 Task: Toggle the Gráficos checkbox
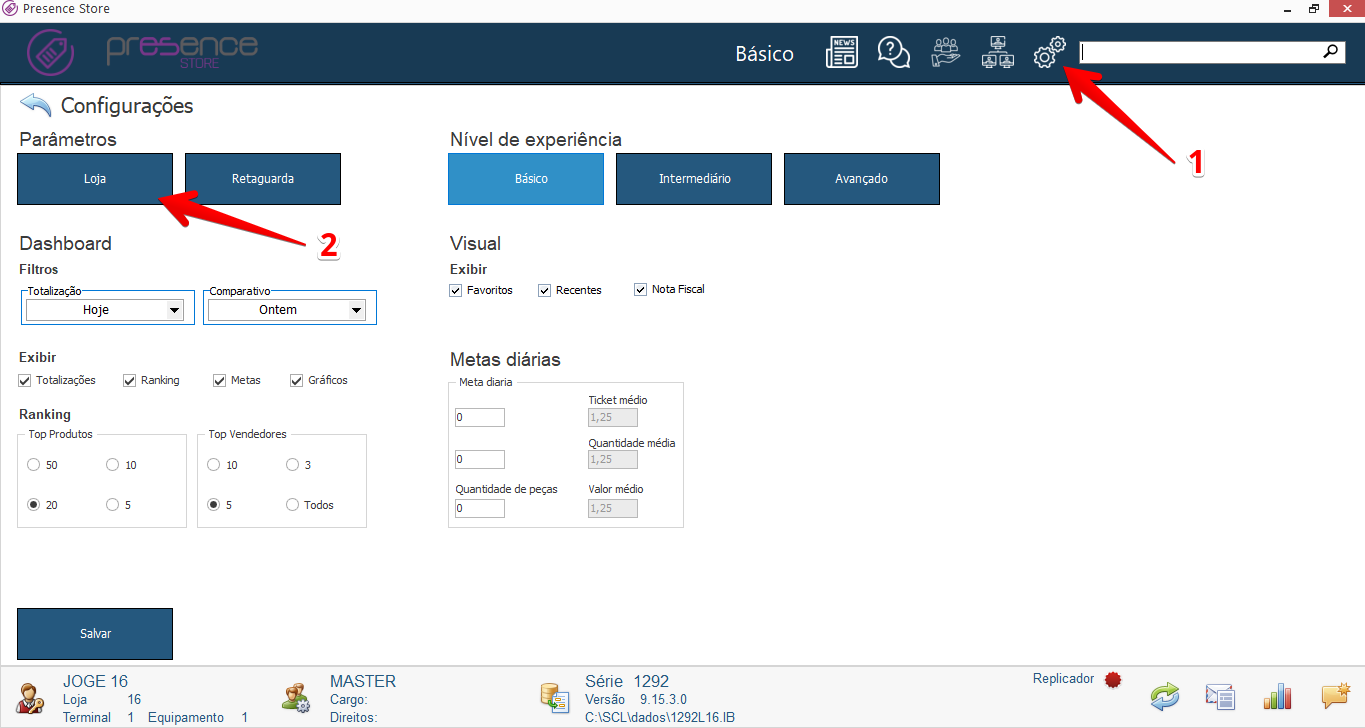coord(296,380)
